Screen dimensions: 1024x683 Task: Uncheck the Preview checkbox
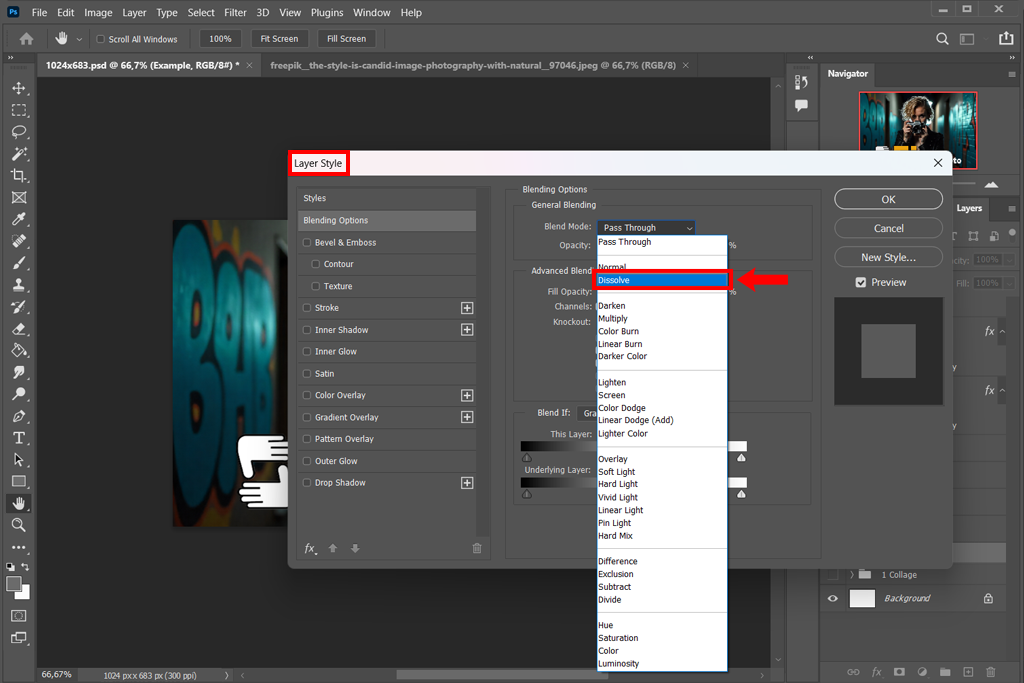(x=860, y=283)
